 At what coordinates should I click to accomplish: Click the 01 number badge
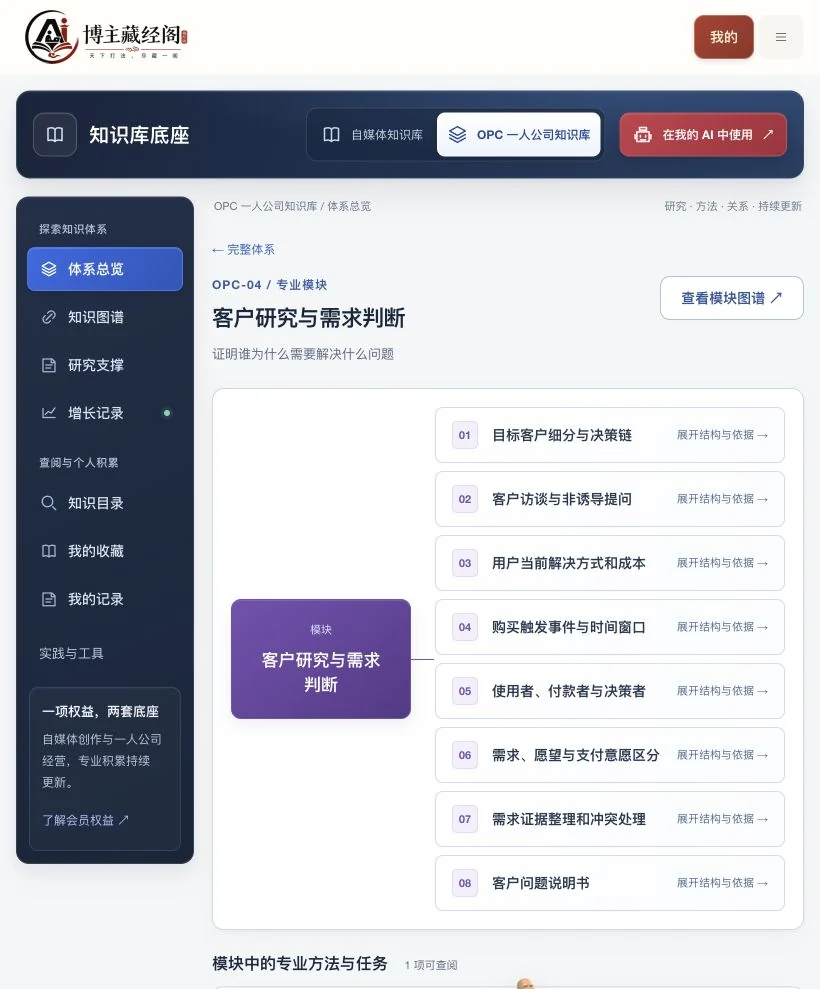pyautogui.click(x=465, y=435)
